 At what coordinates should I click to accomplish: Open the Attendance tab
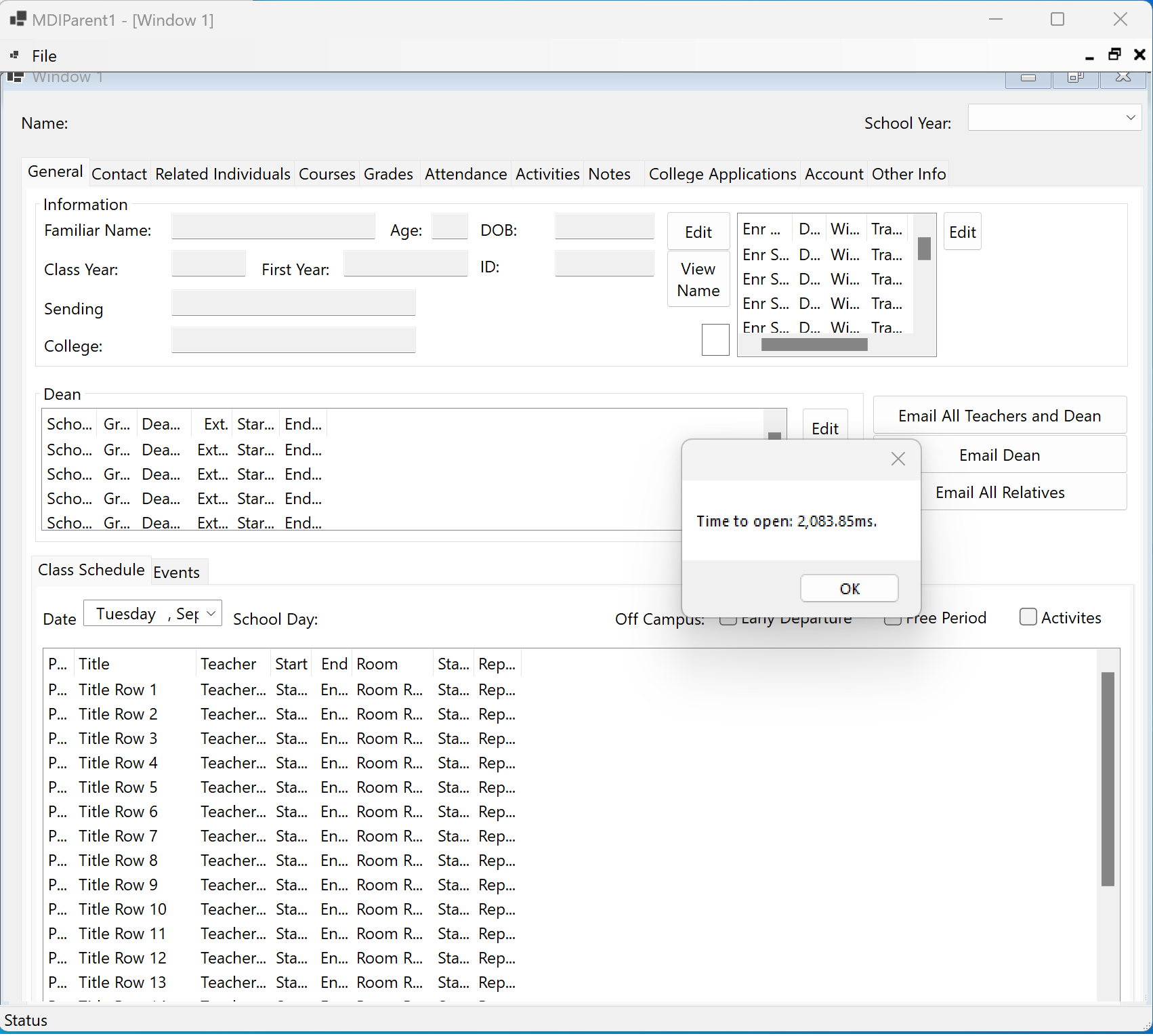click(x=466, y=174)
